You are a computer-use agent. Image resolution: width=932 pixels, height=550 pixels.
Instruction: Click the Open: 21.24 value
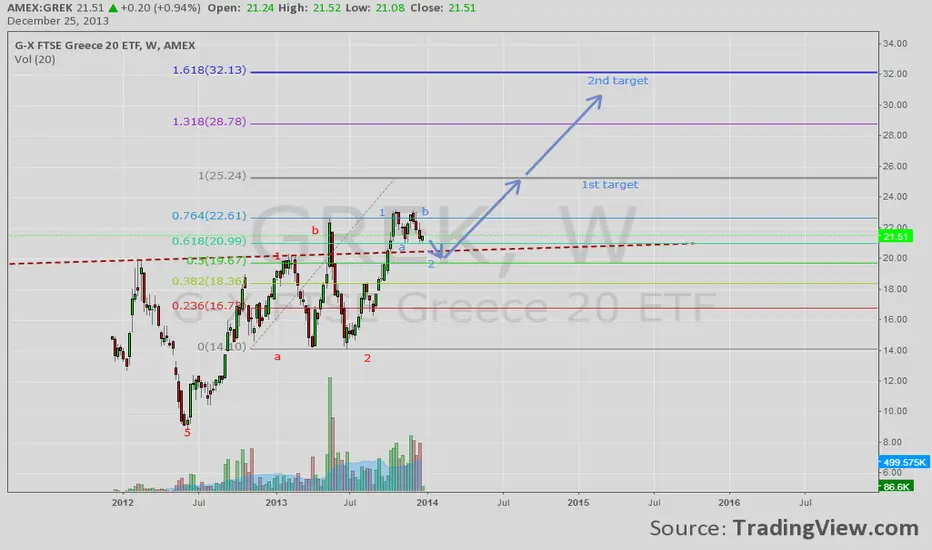pyautogui.click(x=240, y=8)
